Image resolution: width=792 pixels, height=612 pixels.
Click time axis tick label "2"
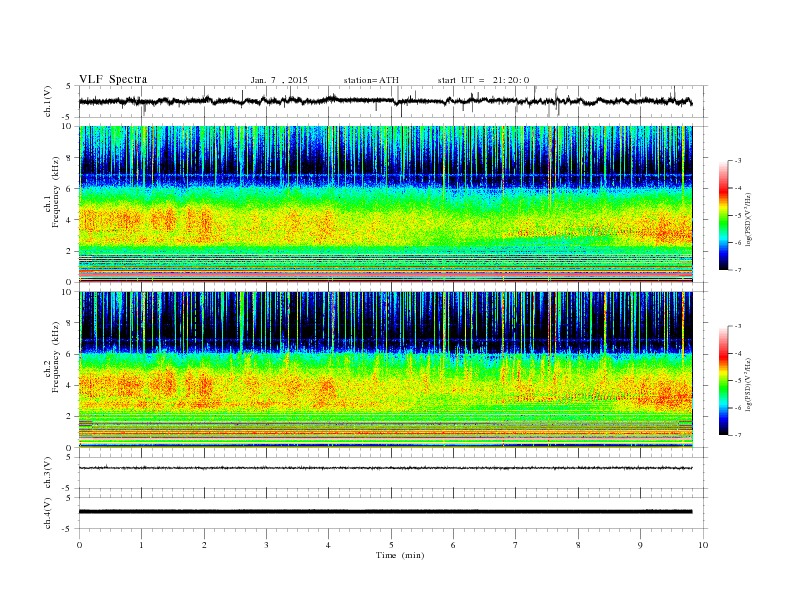204,545
